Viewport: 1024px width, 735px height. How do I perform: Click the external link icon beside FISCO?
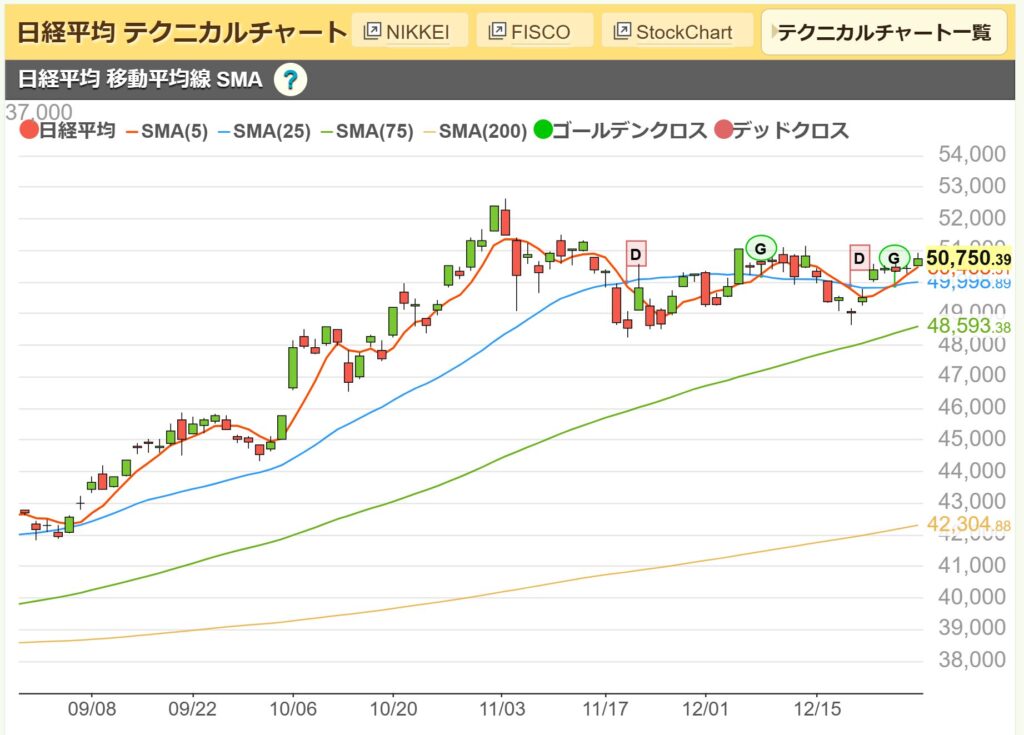496,31
